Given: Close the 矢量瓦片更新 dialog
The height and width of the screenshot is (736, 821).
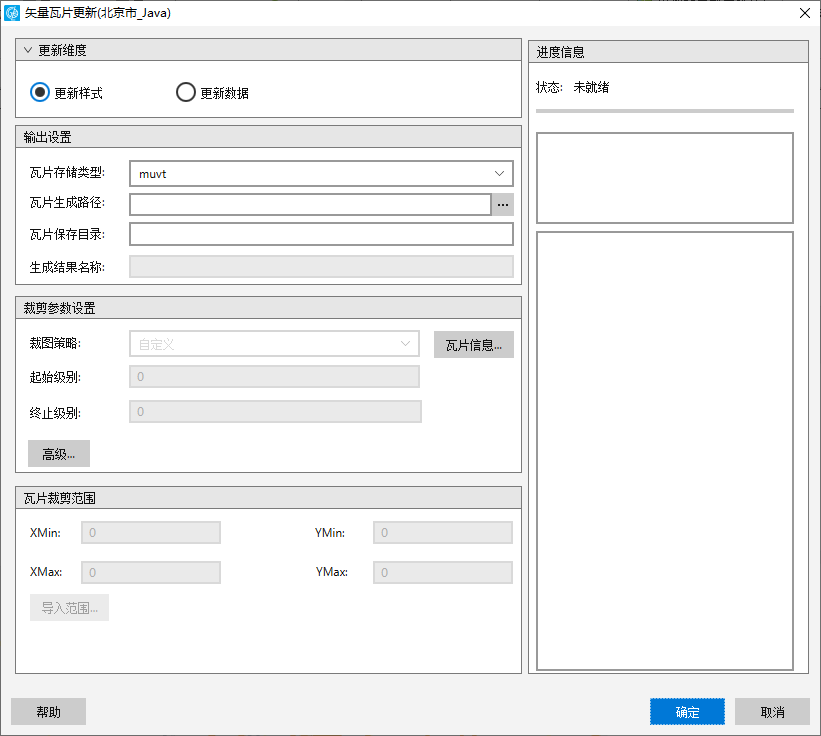Looking at the screenshot, I should tap(804, 13).
